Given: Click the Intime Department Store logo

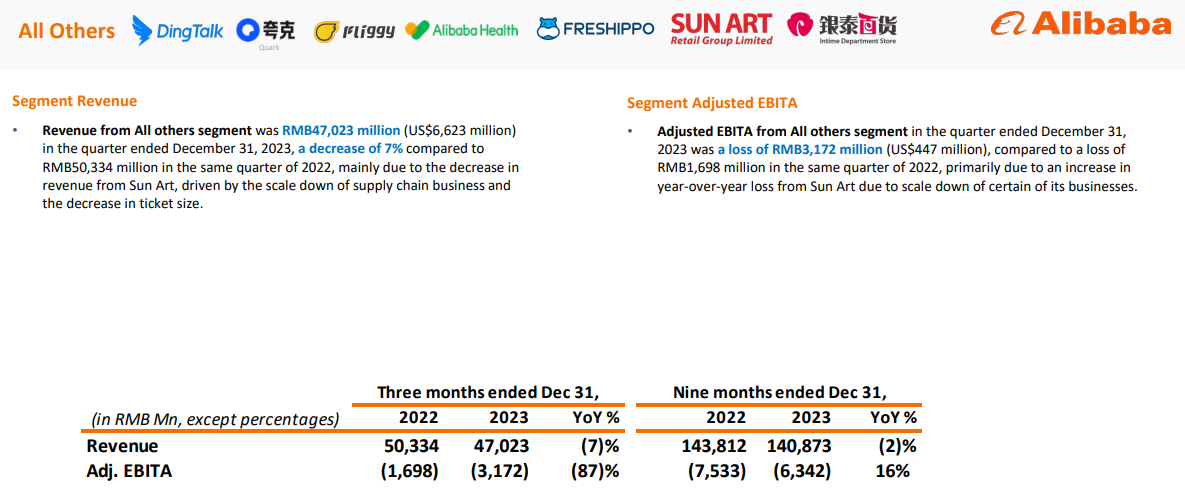Looking at the screenshot, I should point(842,29).
